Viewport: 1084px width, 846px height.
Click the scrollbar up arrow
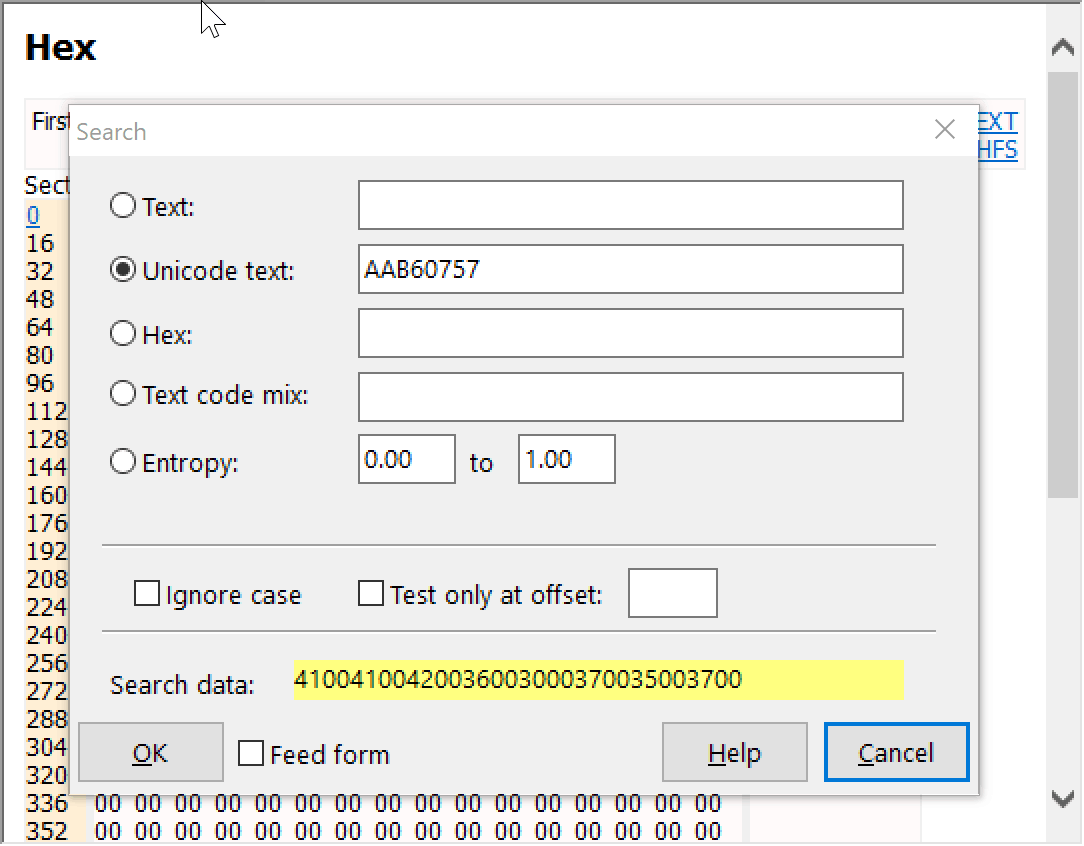pos(1063,46)
